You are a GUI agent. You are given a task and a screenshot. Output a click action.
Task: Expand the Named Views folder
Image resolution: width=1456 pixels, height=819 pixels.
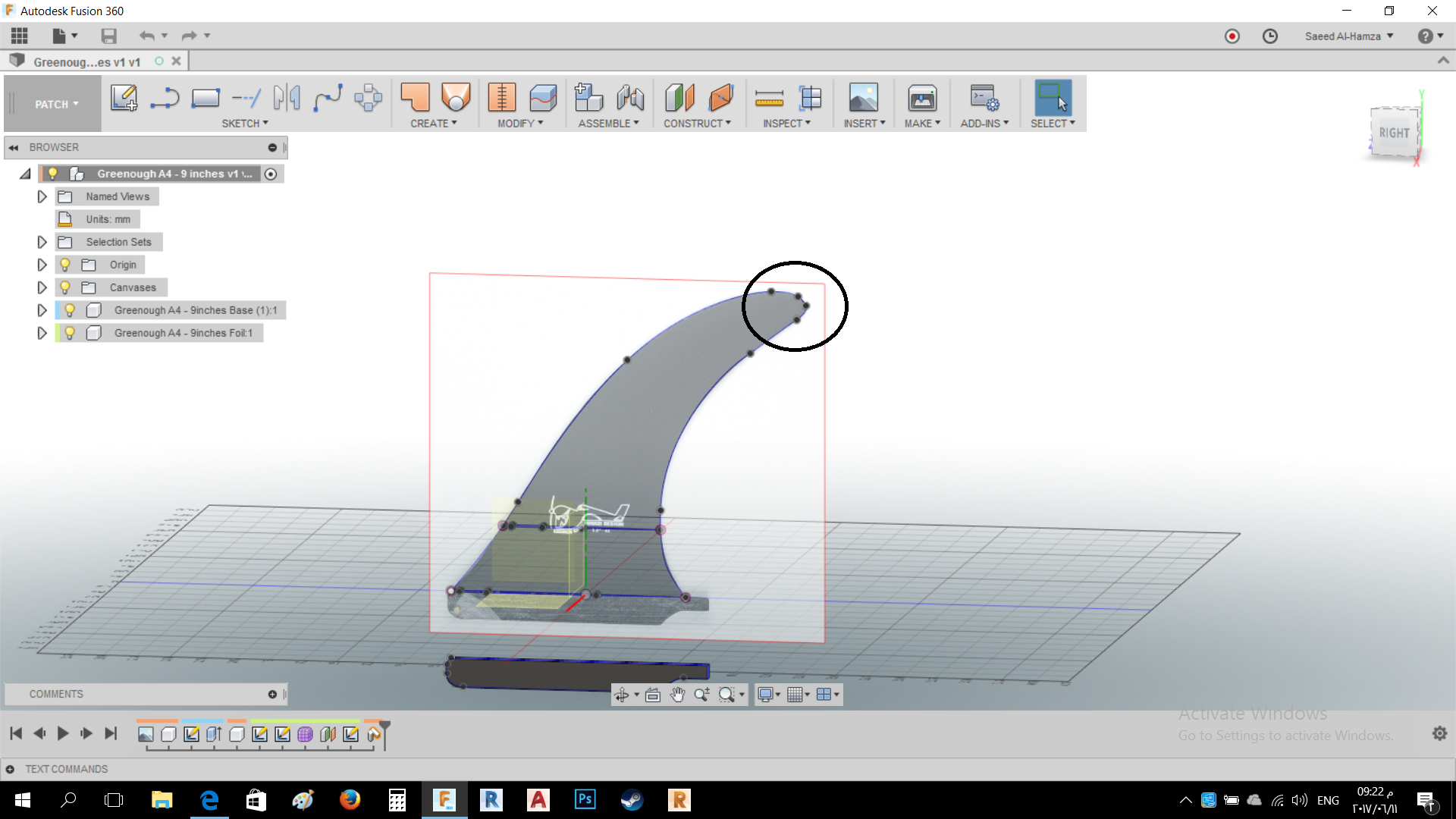tap(42, 196)
